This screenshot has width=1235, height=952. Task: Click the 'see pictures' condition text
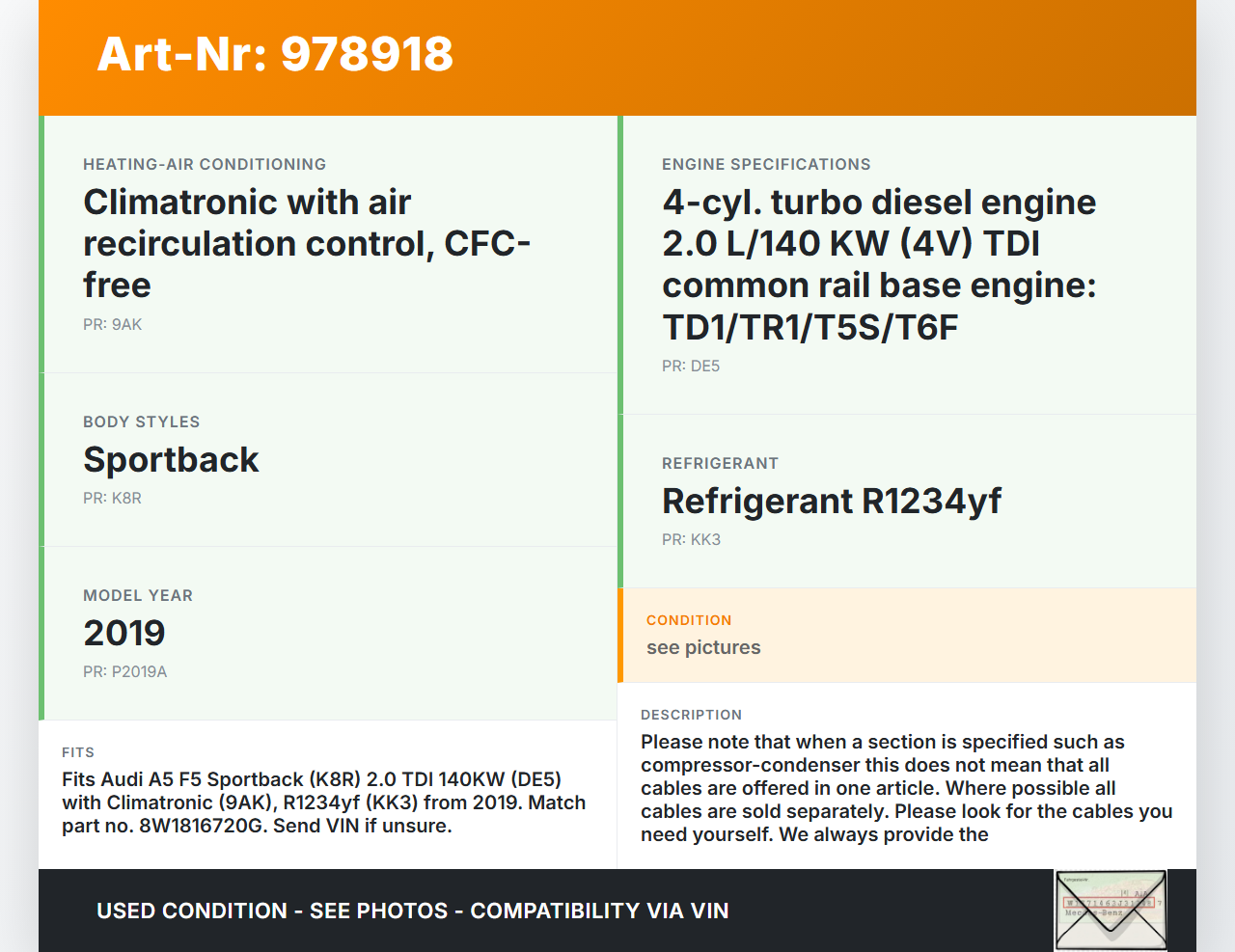[703, 647]
